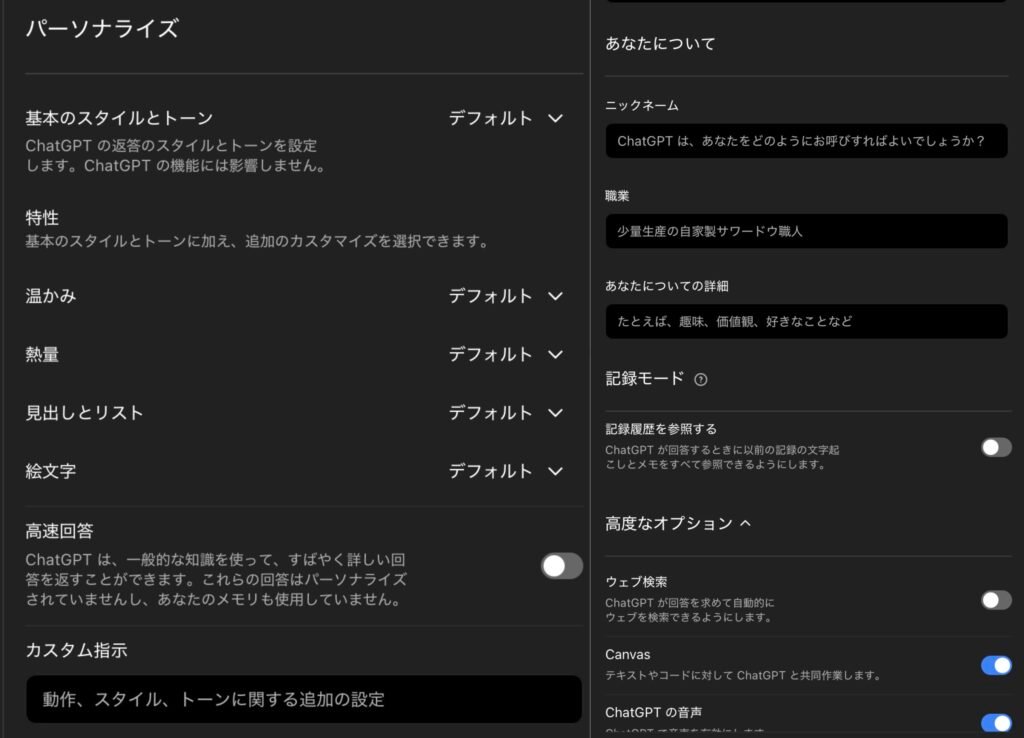
Task: Click the ウェブ検索 label text
Action: (636, 581)
